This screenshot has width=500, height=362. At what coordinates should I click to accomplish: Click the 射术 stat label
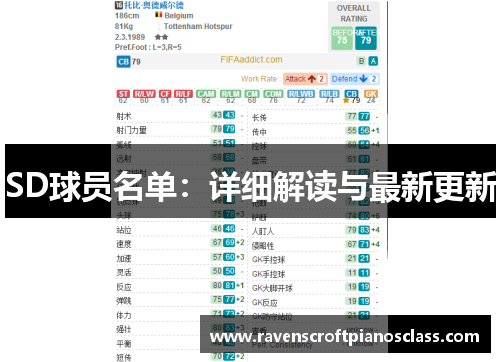pos(124,116)
